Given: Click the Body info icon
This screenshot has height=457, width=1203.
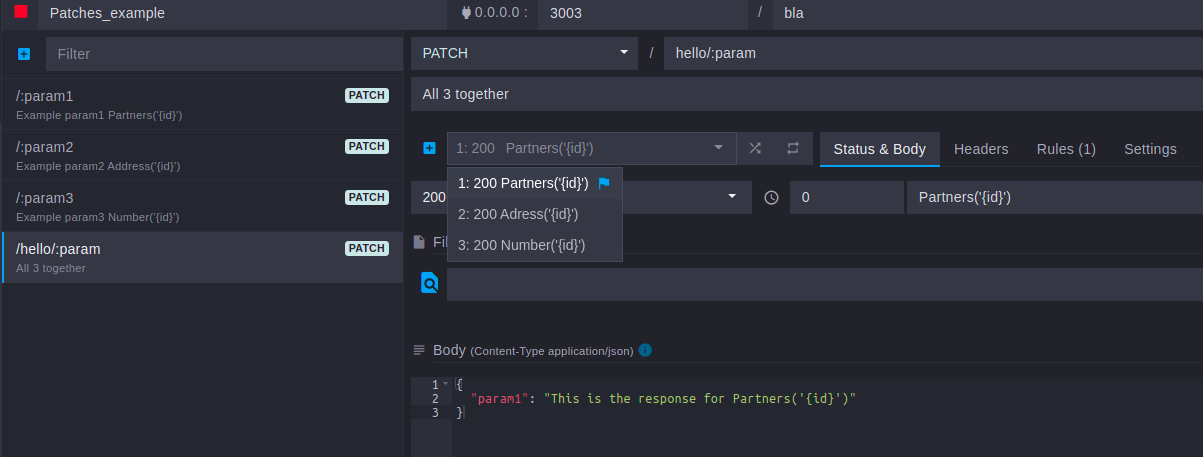Looking at the screenshot, I should pos(645,350).
